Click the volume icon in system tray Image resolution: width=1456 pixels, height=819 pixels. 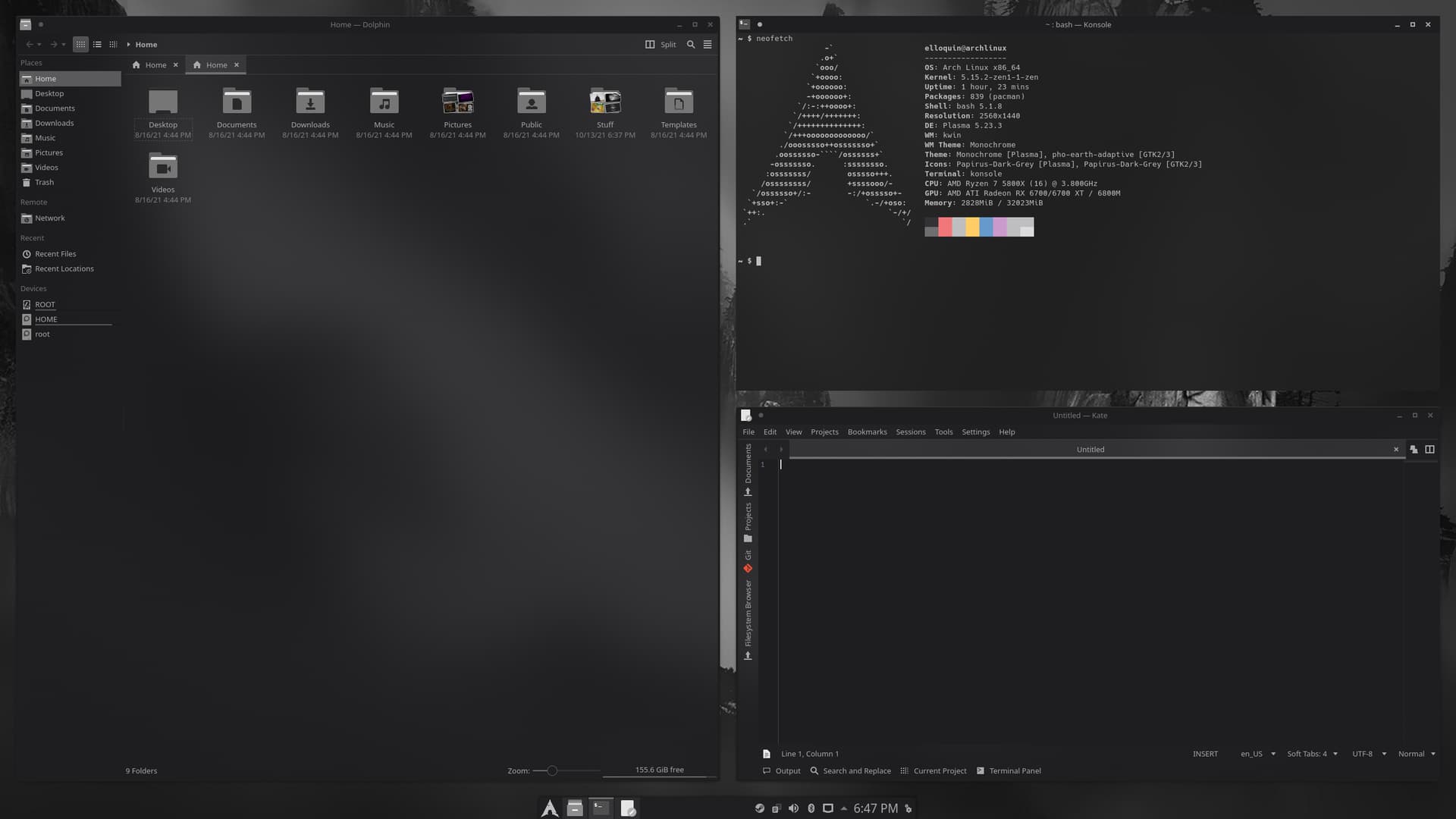point(793,809)
